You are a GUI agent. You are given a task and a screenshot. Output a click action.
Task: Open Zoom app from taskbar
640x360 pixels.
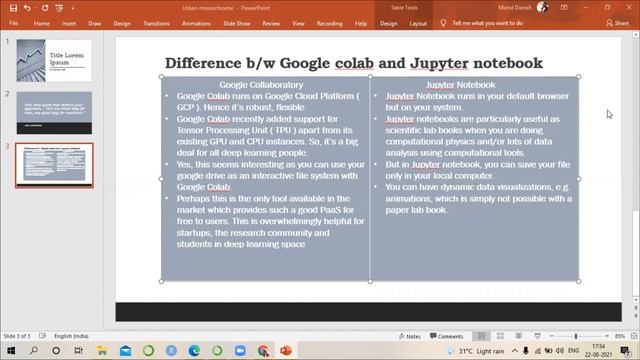[240, 351]
